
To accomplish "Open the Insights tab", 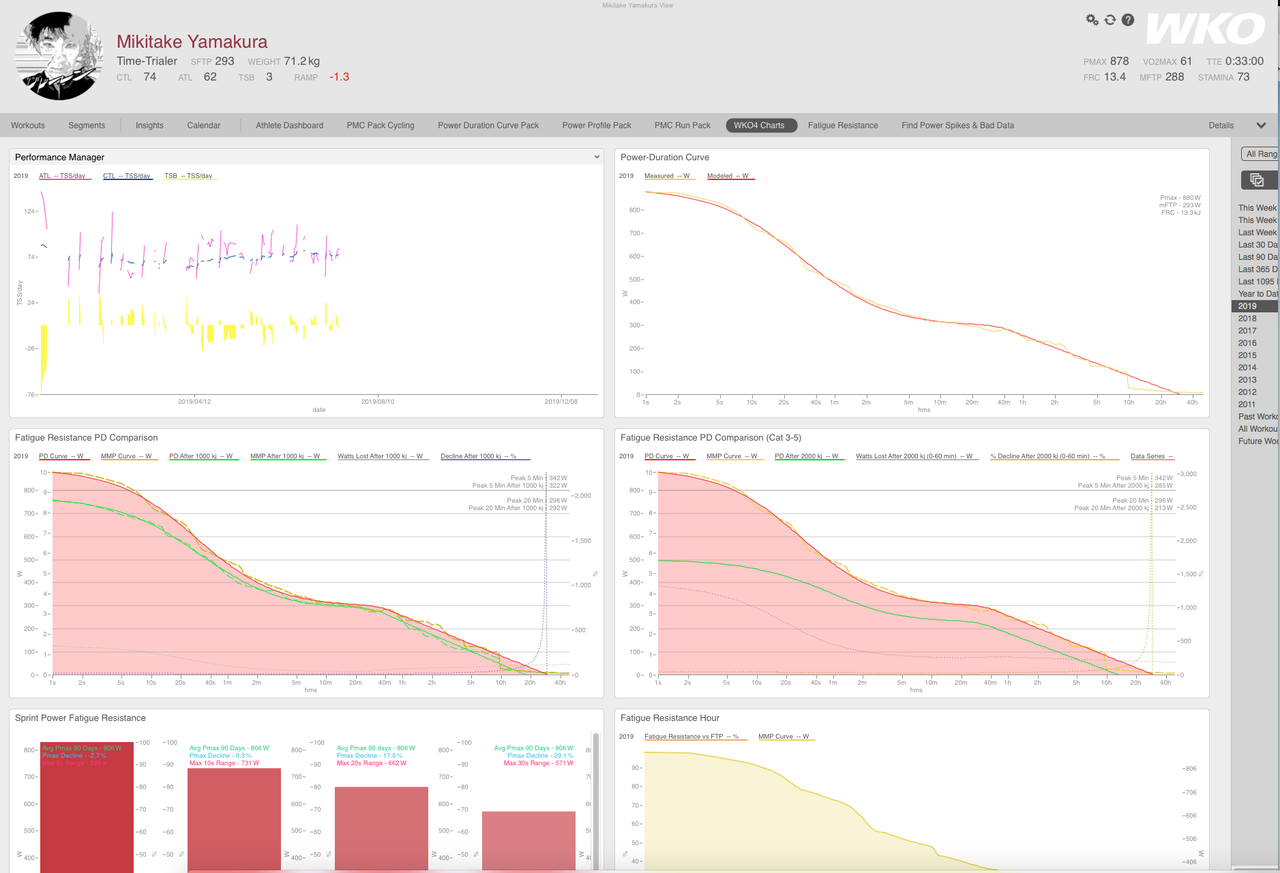I will click(150, 126).
